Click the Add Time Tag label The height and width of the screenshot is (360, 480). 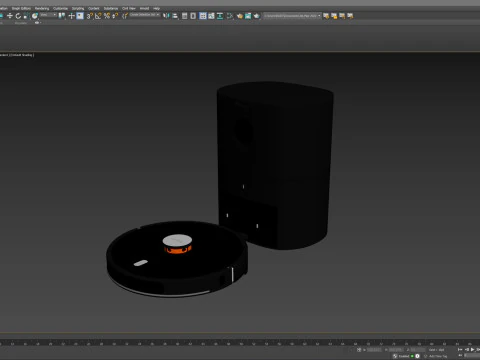coord(438,356)
